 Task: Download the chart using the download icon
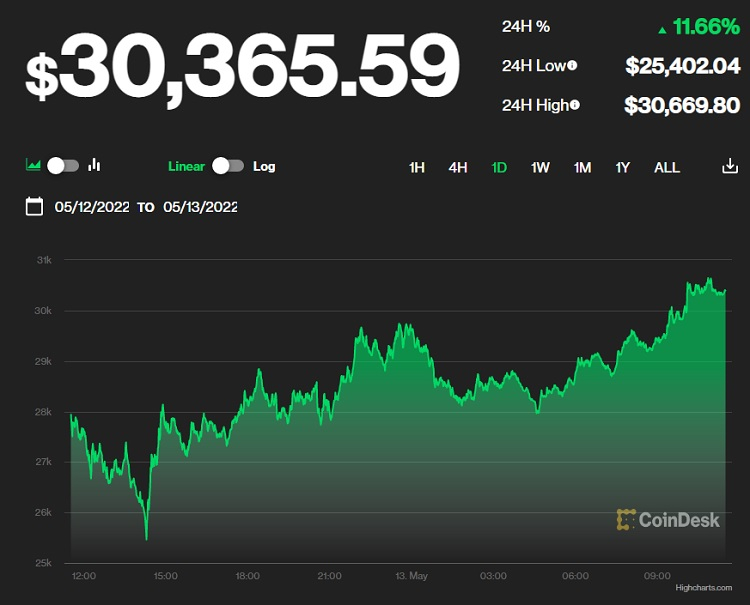pyautogui.click(x=730, y=167)
